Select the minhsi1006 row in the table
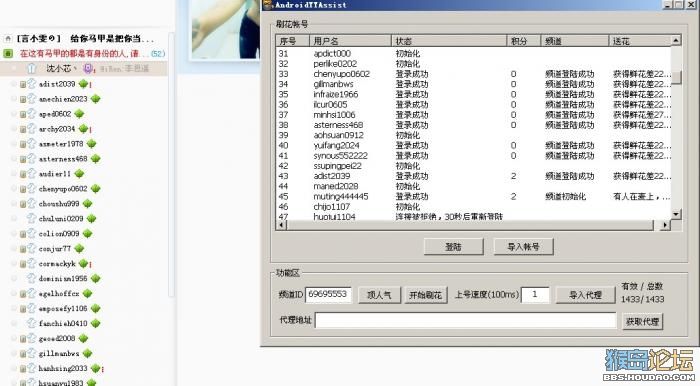The width and height of the screenshot is (700, 386). click(x=473, y=115)
